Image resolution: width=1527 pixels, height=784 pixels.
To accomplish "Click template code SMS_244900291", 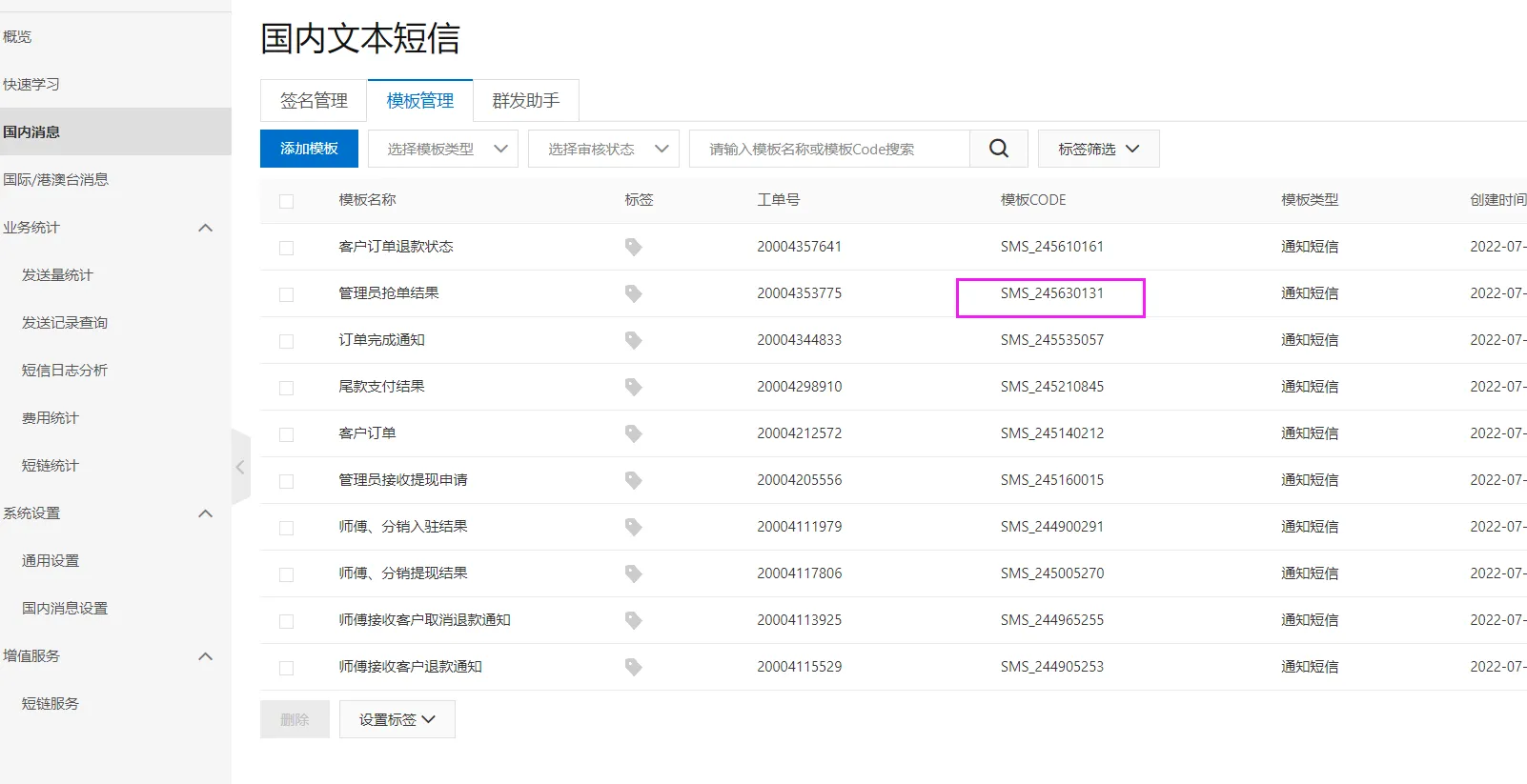I will (1052, 527).
